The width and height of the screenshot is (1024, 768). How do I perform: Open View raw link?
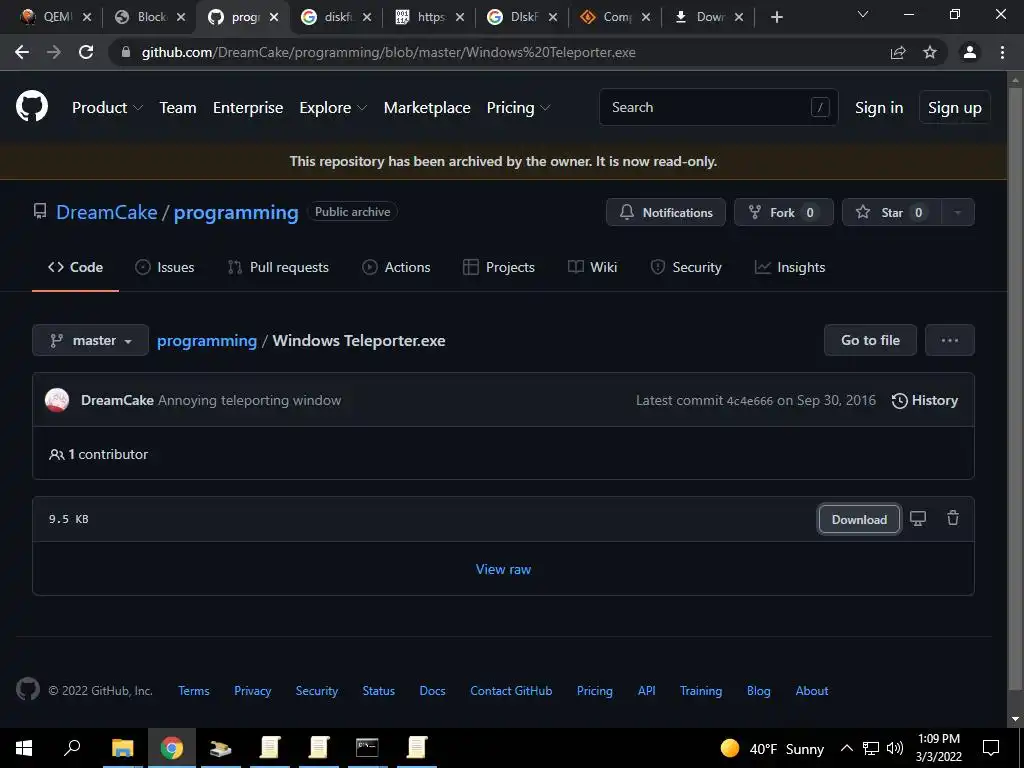(503, 569)
